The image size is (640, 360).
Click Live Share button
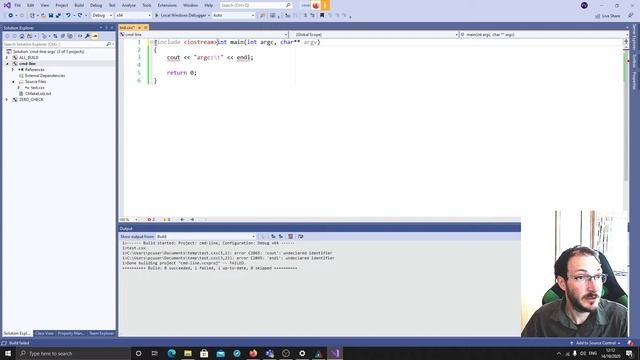pyautogui.click(x=608, y=16)
